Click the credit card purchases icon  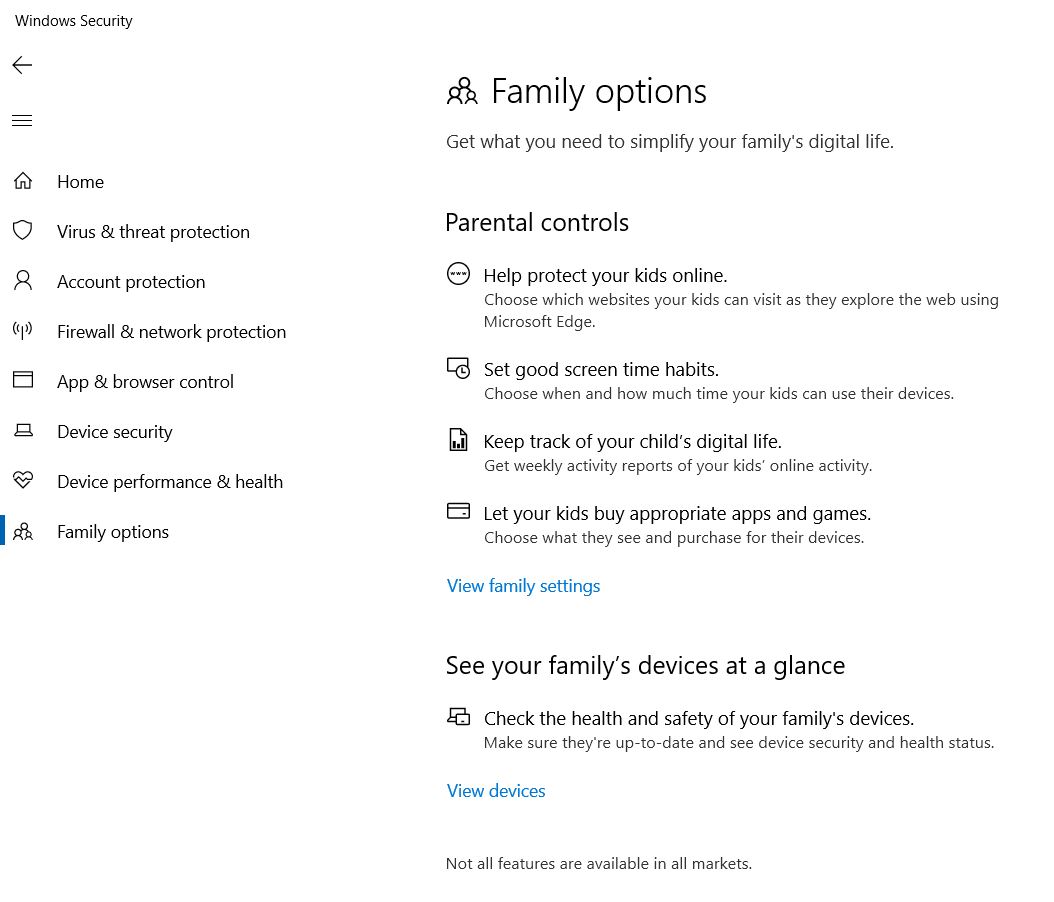458,512
